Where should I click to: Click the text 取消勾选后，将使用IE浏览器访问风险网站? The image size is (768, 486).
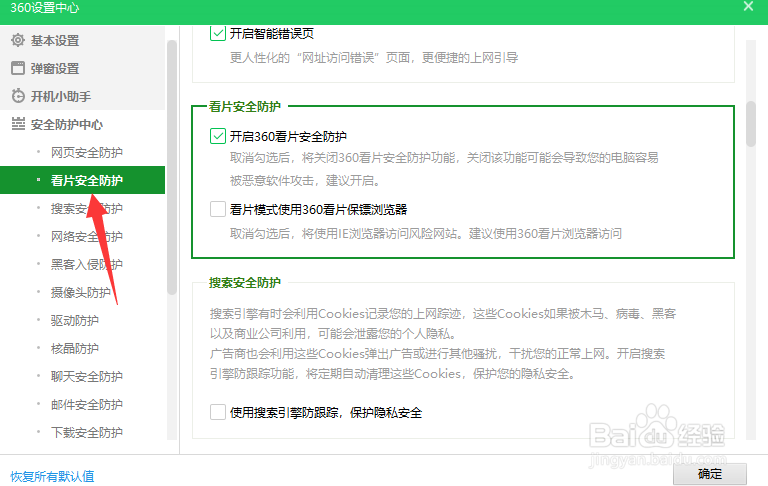426,233
